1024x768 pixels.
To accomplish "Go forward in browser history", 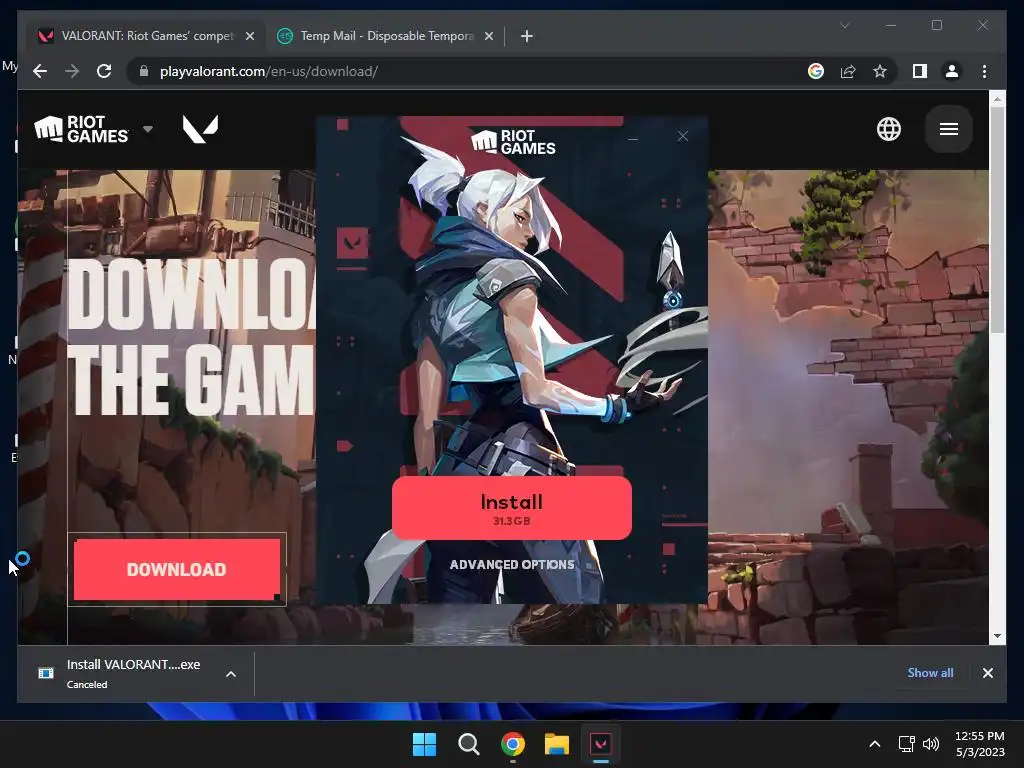I will 72,71.
